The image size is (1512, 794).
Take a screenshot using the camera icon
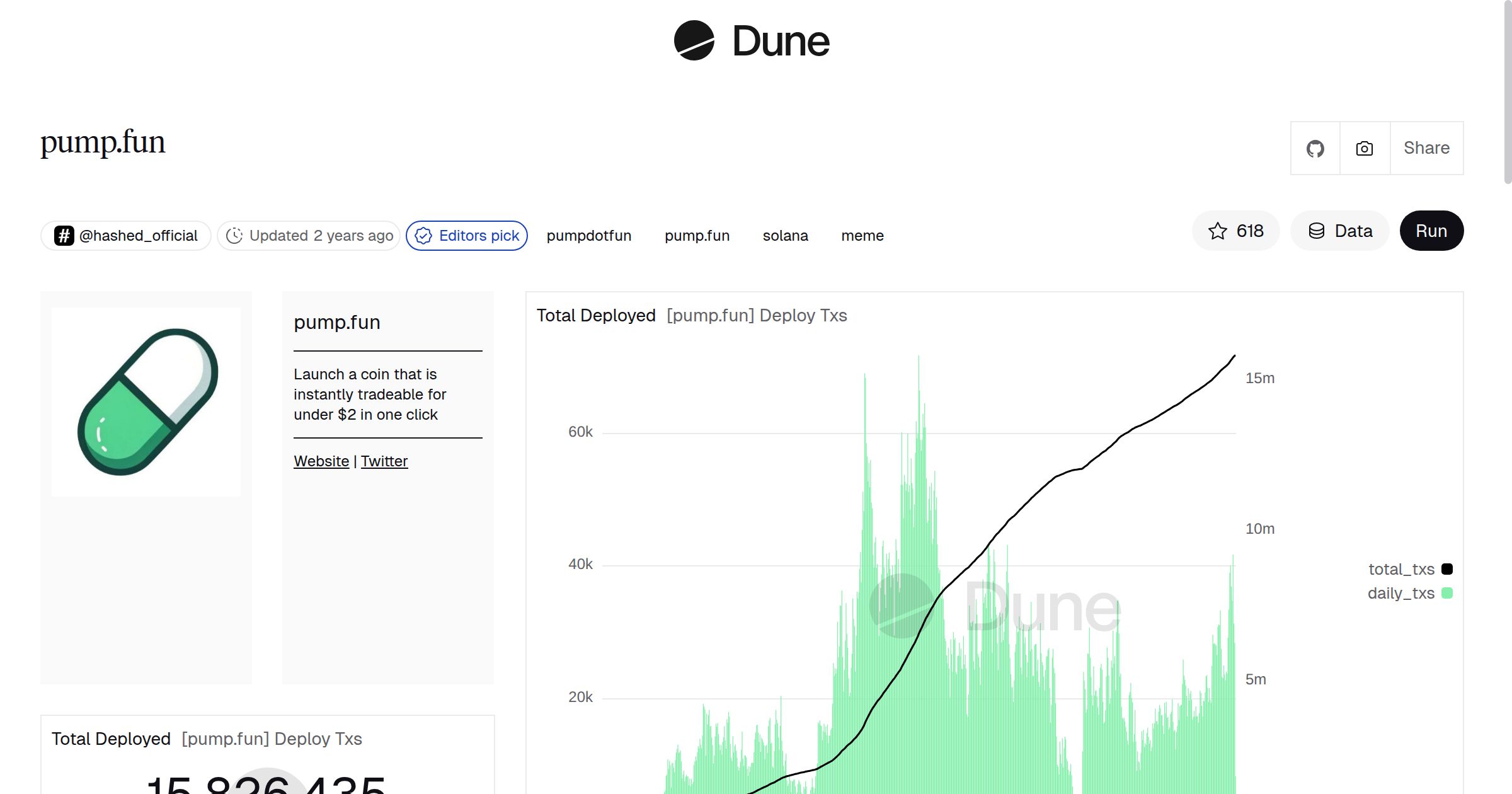(x=1364, y=148)
